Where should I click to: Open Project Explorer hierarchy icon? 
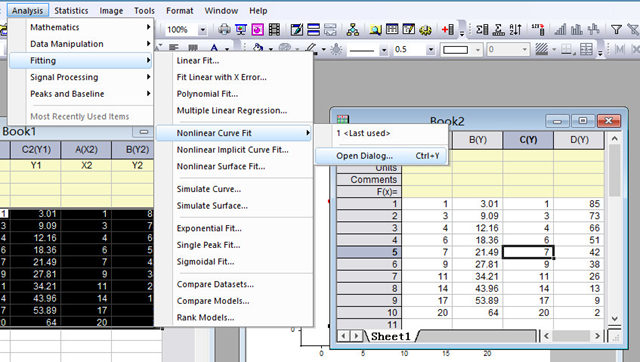pos(352,29)
